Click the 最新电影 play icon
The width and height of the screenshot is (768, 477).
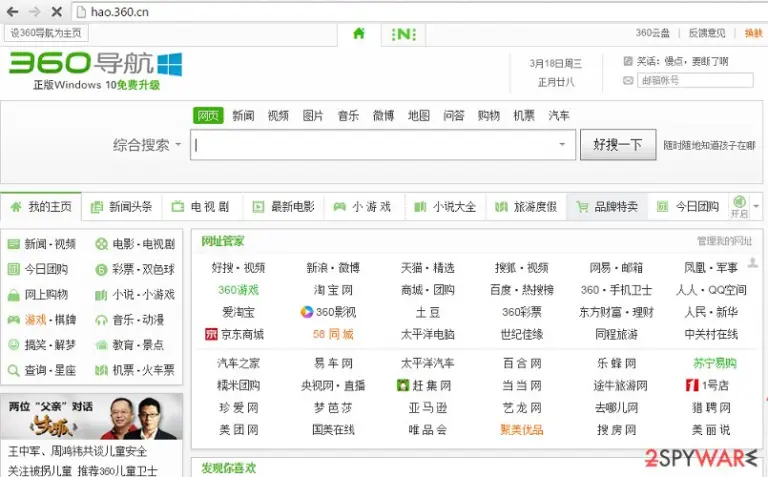[x=258, y=207]
